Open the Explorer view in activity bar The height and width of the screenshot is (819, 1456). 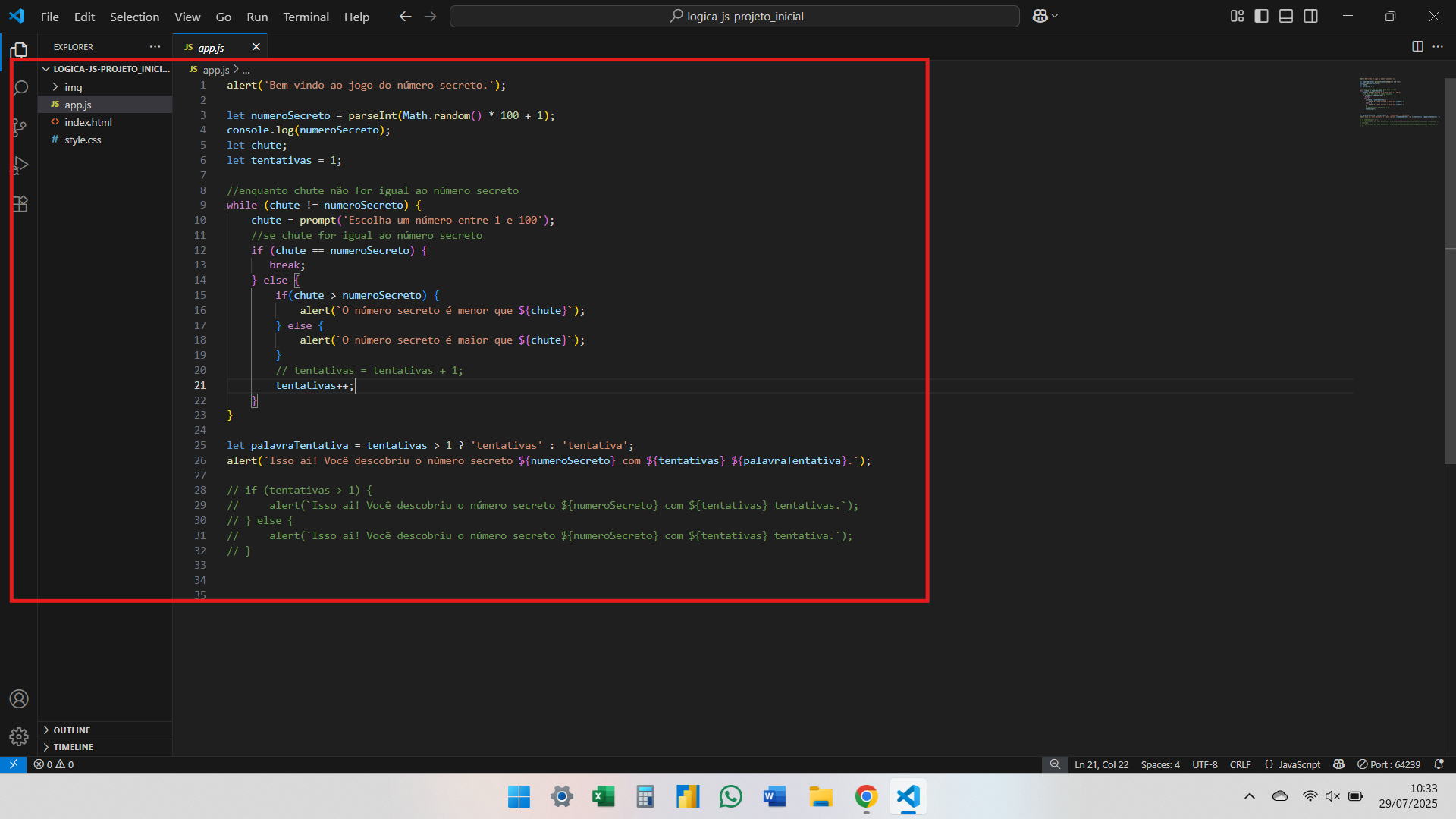[x=19, y=50]
